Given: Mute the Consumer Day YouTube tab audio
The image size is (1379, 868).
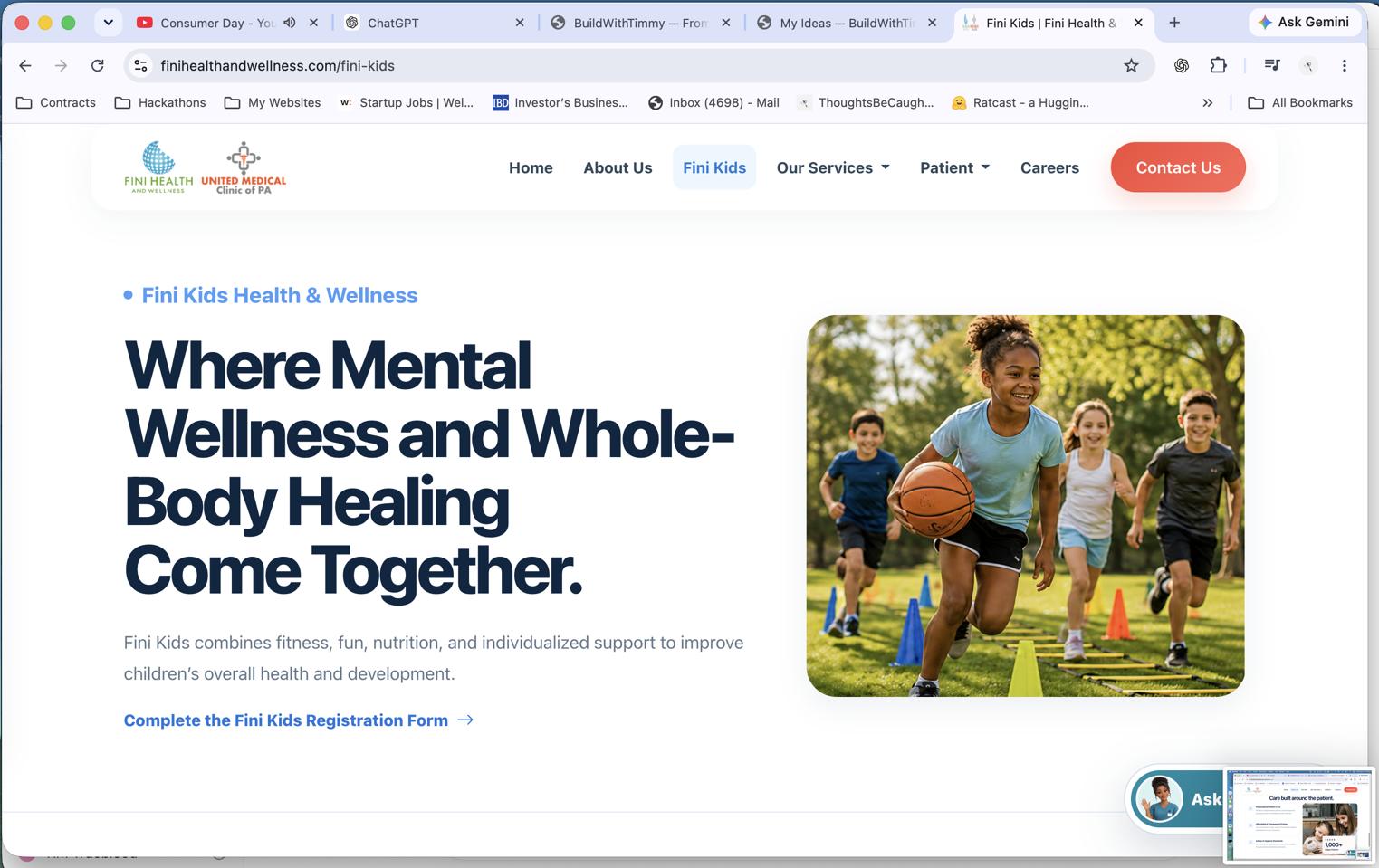Looking at the screenshot, I should click(290, 23).
